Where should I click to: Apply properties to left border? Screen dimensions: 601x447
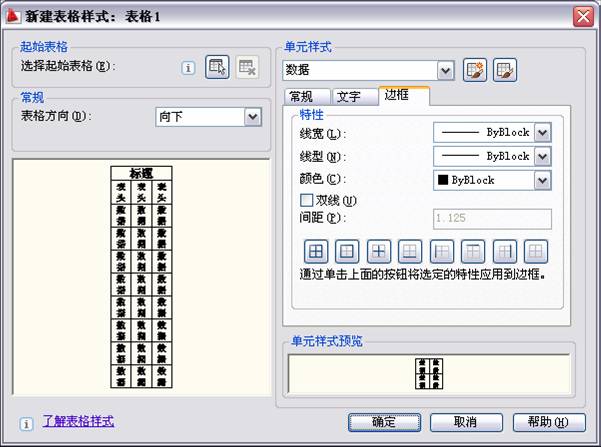(x=441, y=252)
